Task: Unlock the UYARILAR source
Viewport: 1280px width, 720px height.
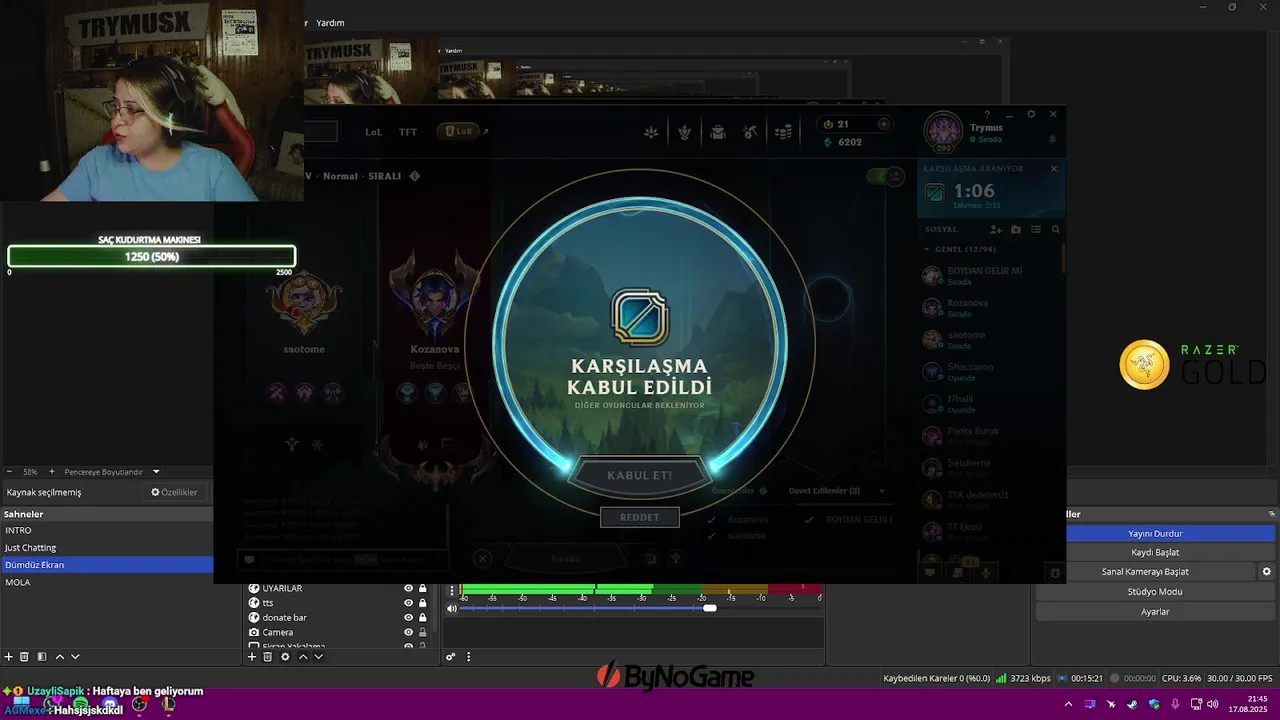Action: tap(423, 588)
